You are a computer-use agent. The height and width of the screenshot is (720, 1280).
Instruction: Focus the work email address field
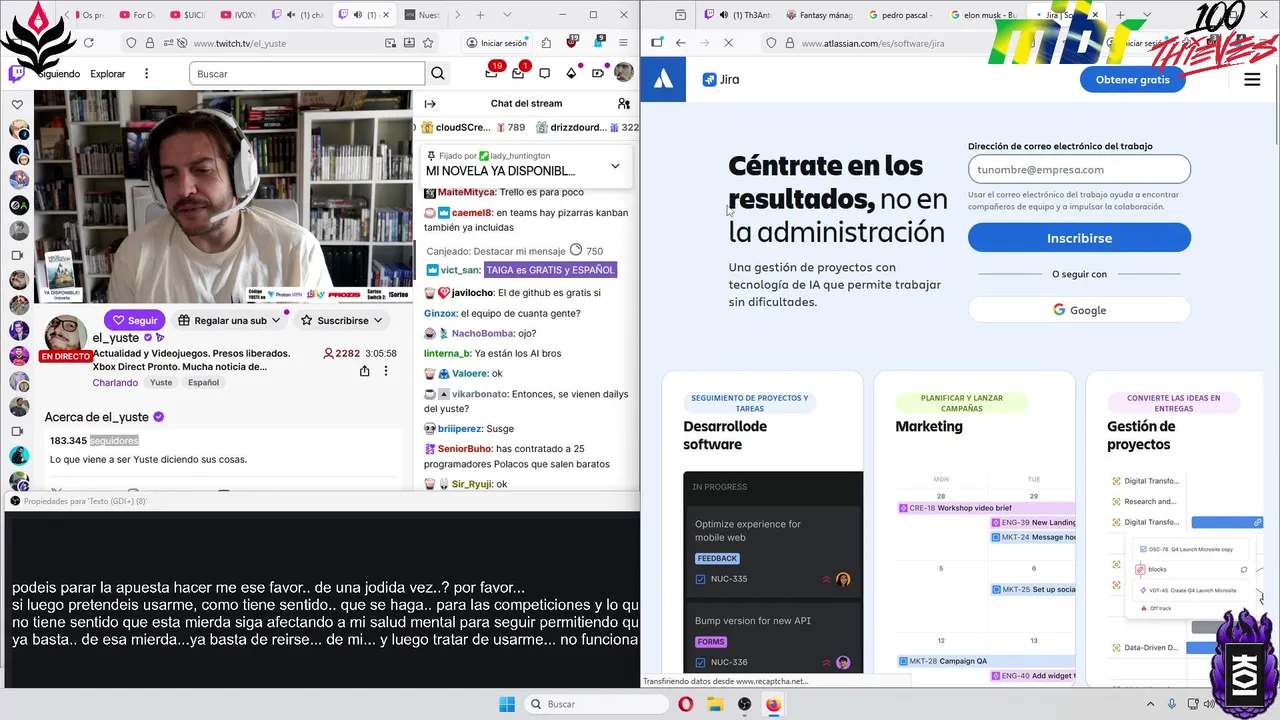[1079, 169]
